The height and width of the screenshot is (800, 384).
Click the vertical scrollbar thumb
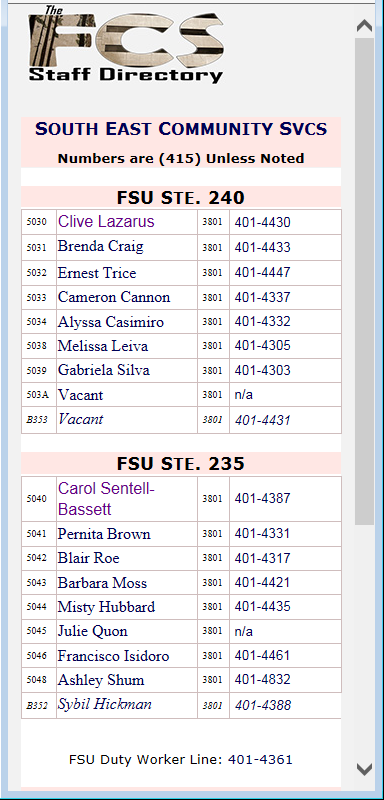point(364,281)
